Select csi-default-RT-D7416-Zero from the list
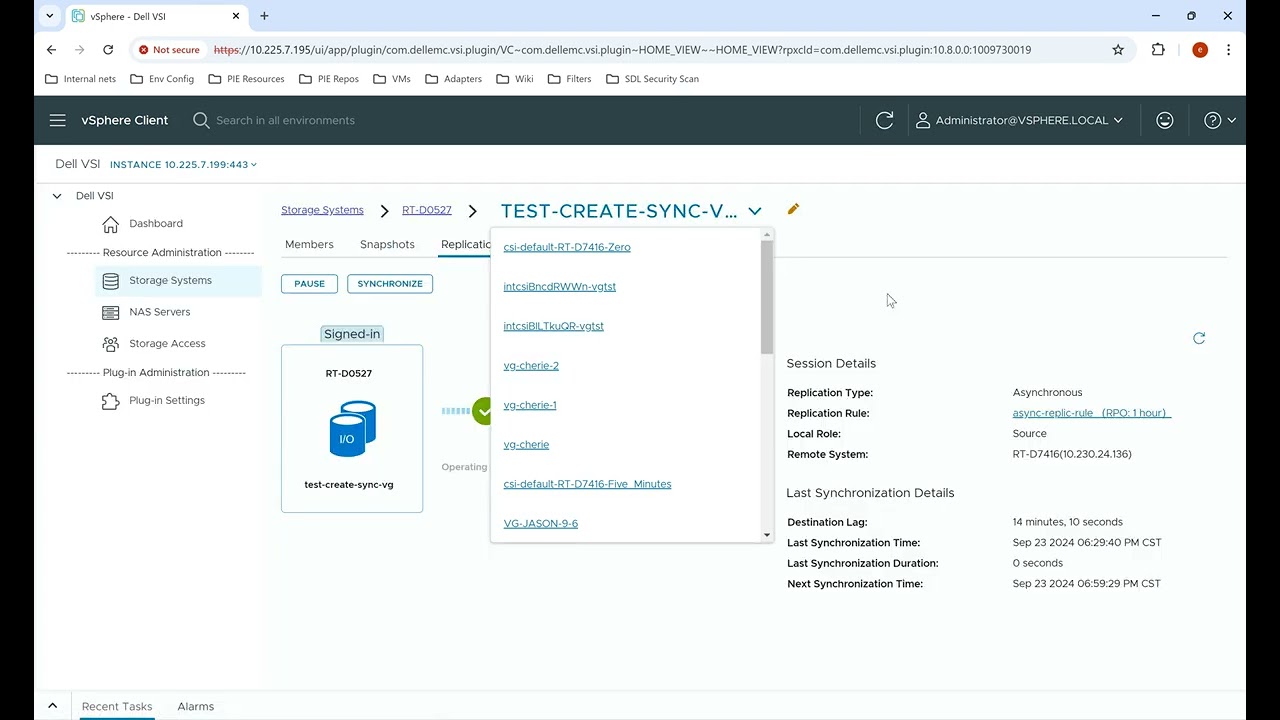 pyautogui.click(x=567, y=247)
